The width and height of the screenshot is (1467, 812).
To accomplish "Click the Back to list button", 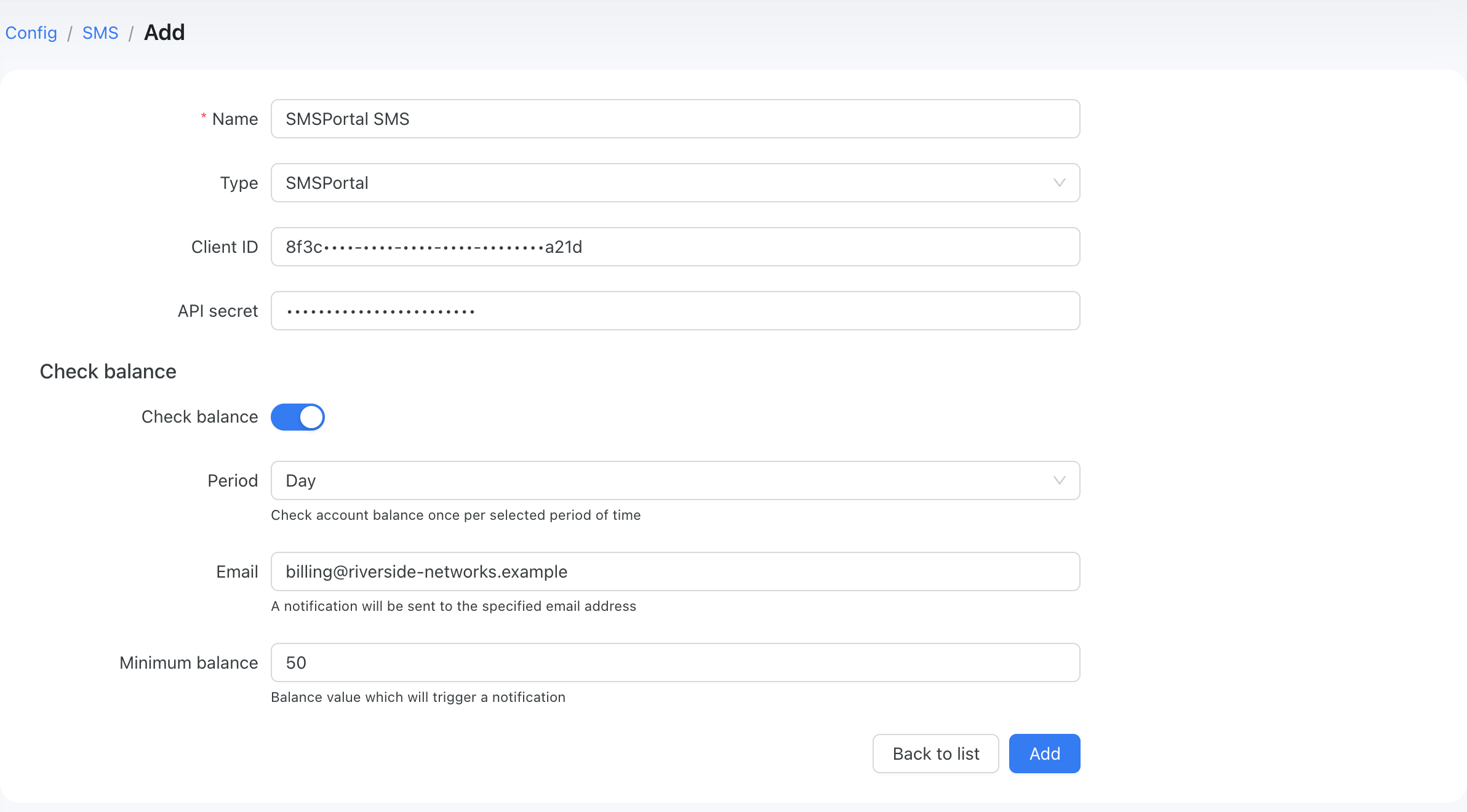I will 935,754.
